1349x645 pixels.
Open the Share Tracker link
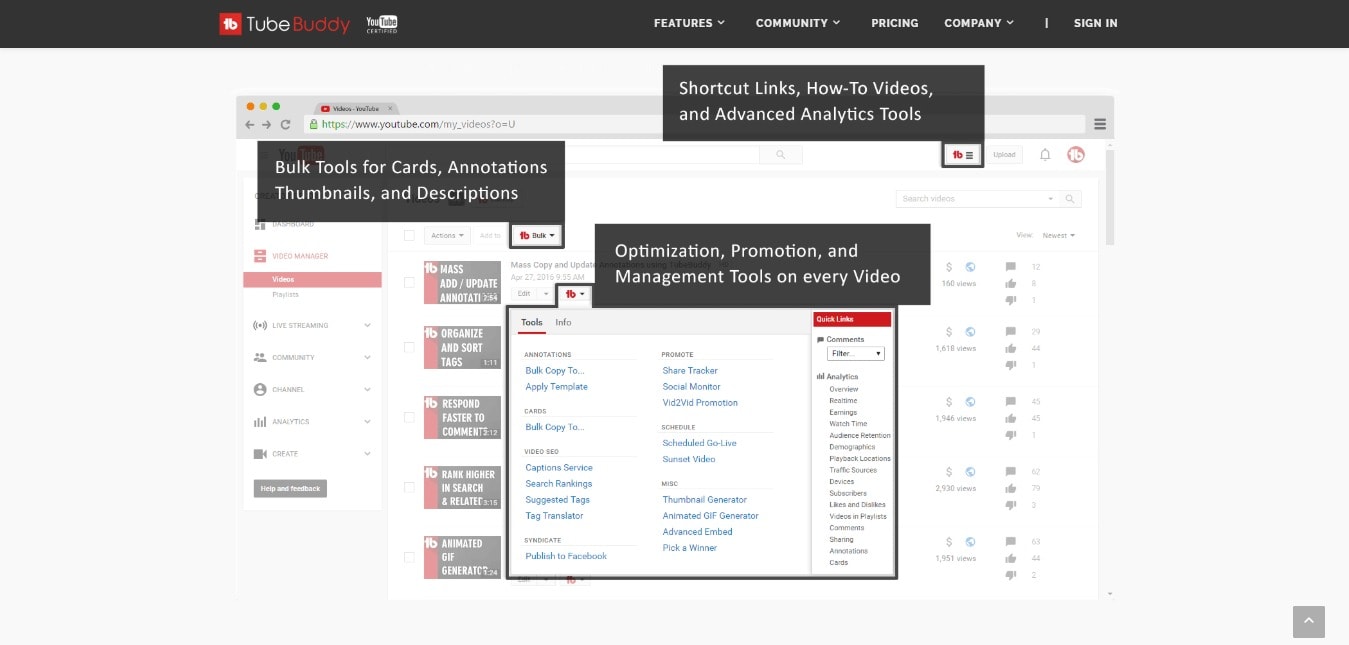[690, 371]
